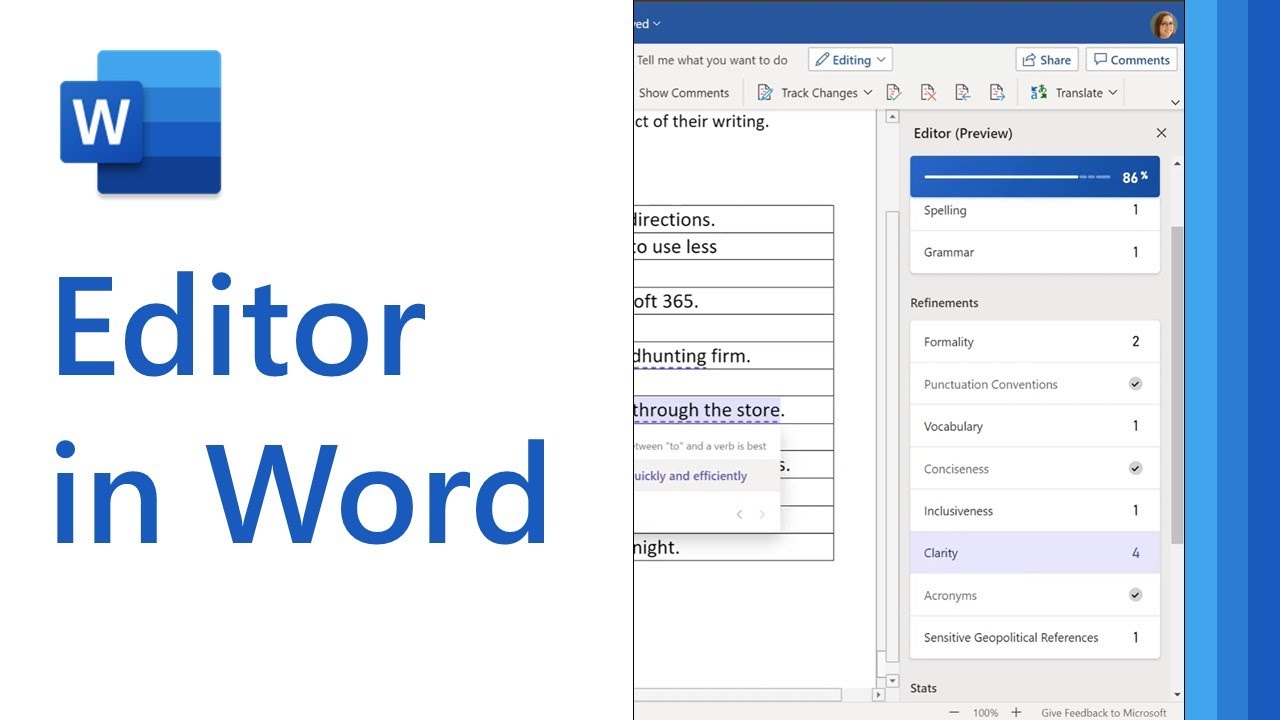The height and width of the screenshot is (720, 1280).
Task: Click the Next Change icon
Action: point(997,91)
